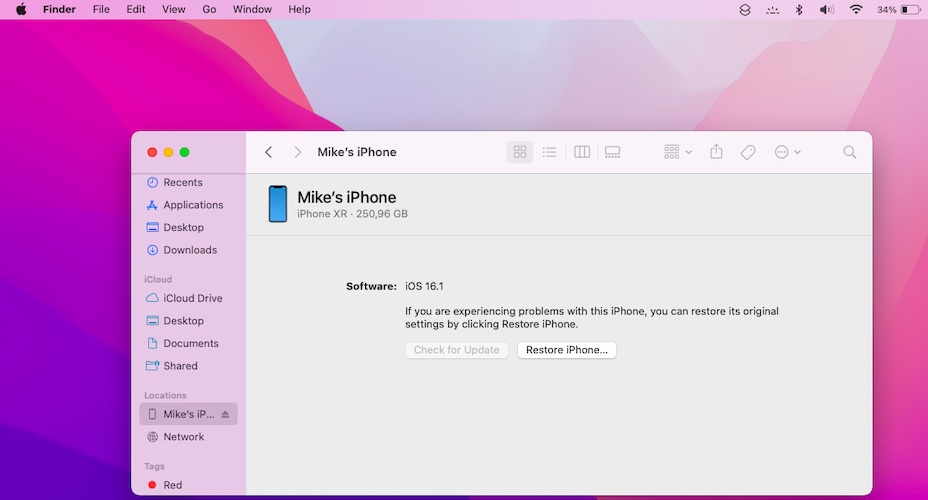Screen dimensions: 928x500
Task: Switch to gallery view
Action: click(x=613, y=152)
